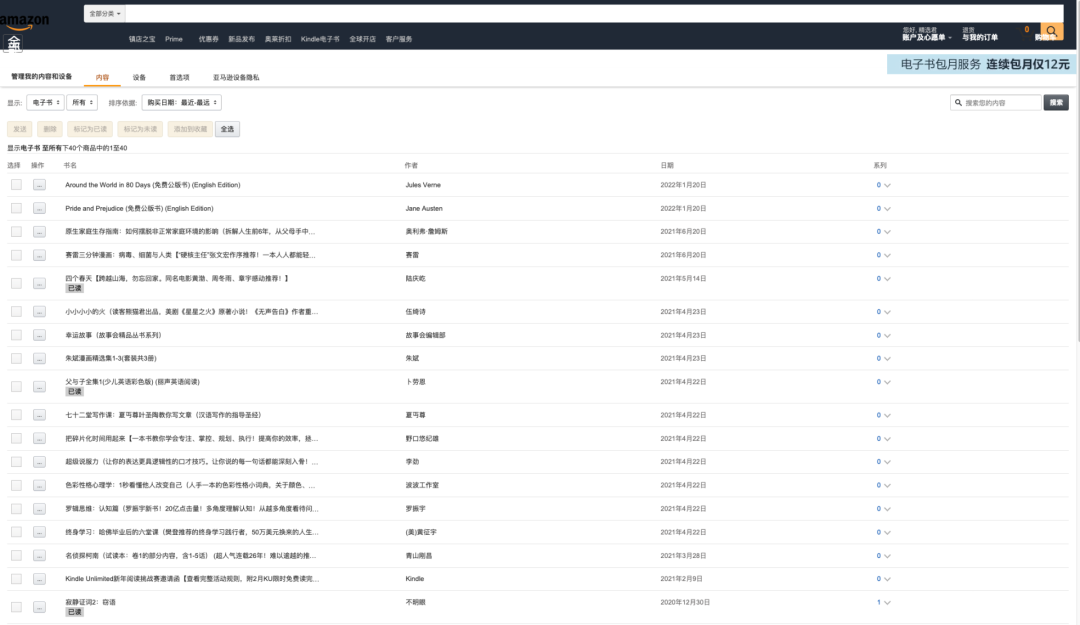The image size is (1080, 625).
Task: Switch to the 内容 tab
Action: coord(103,77)
